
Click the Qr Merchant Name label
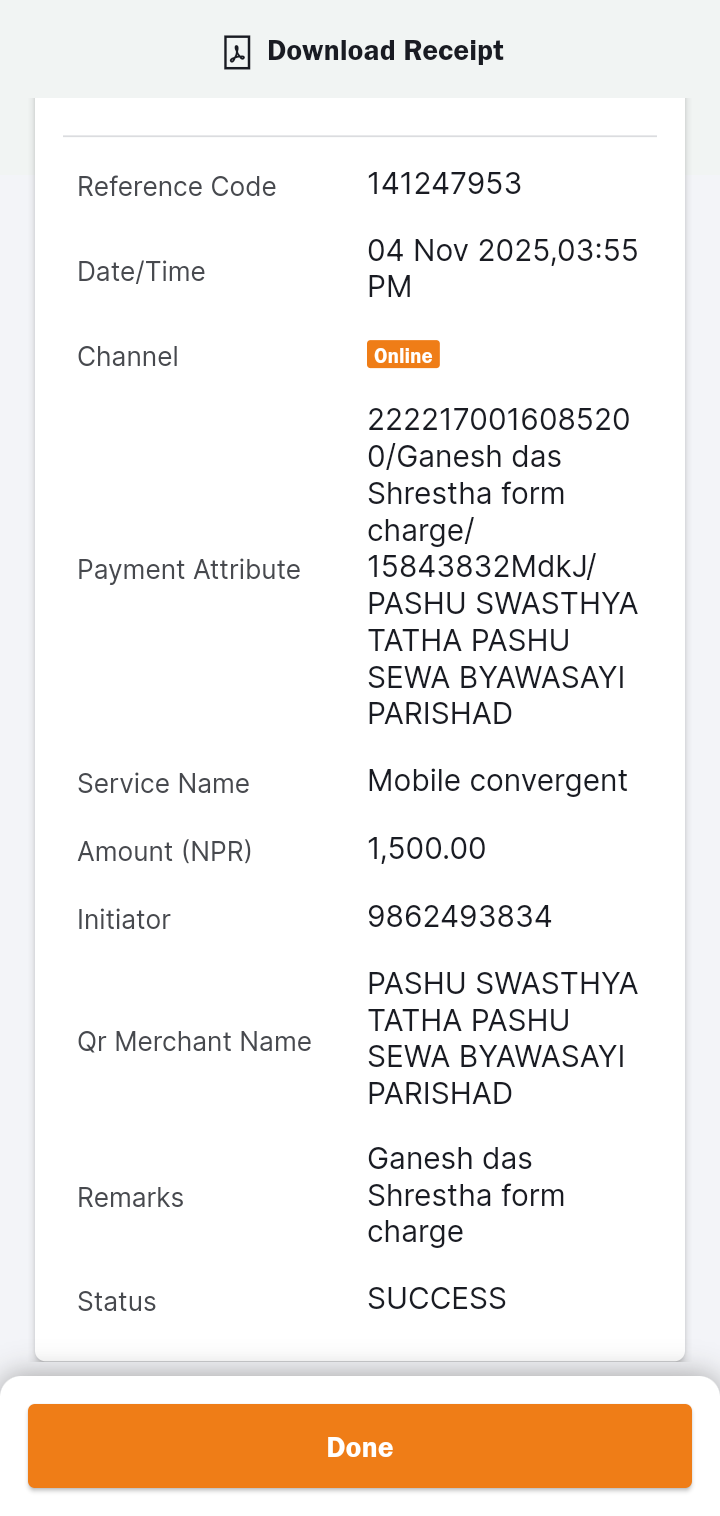coord(194,1042)
